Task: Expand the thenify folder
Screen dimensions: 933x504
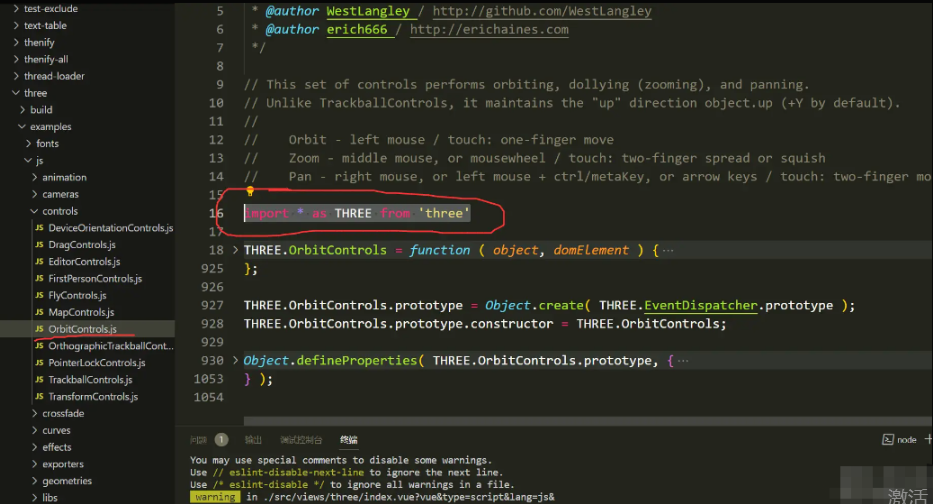Action: [16, 42]
